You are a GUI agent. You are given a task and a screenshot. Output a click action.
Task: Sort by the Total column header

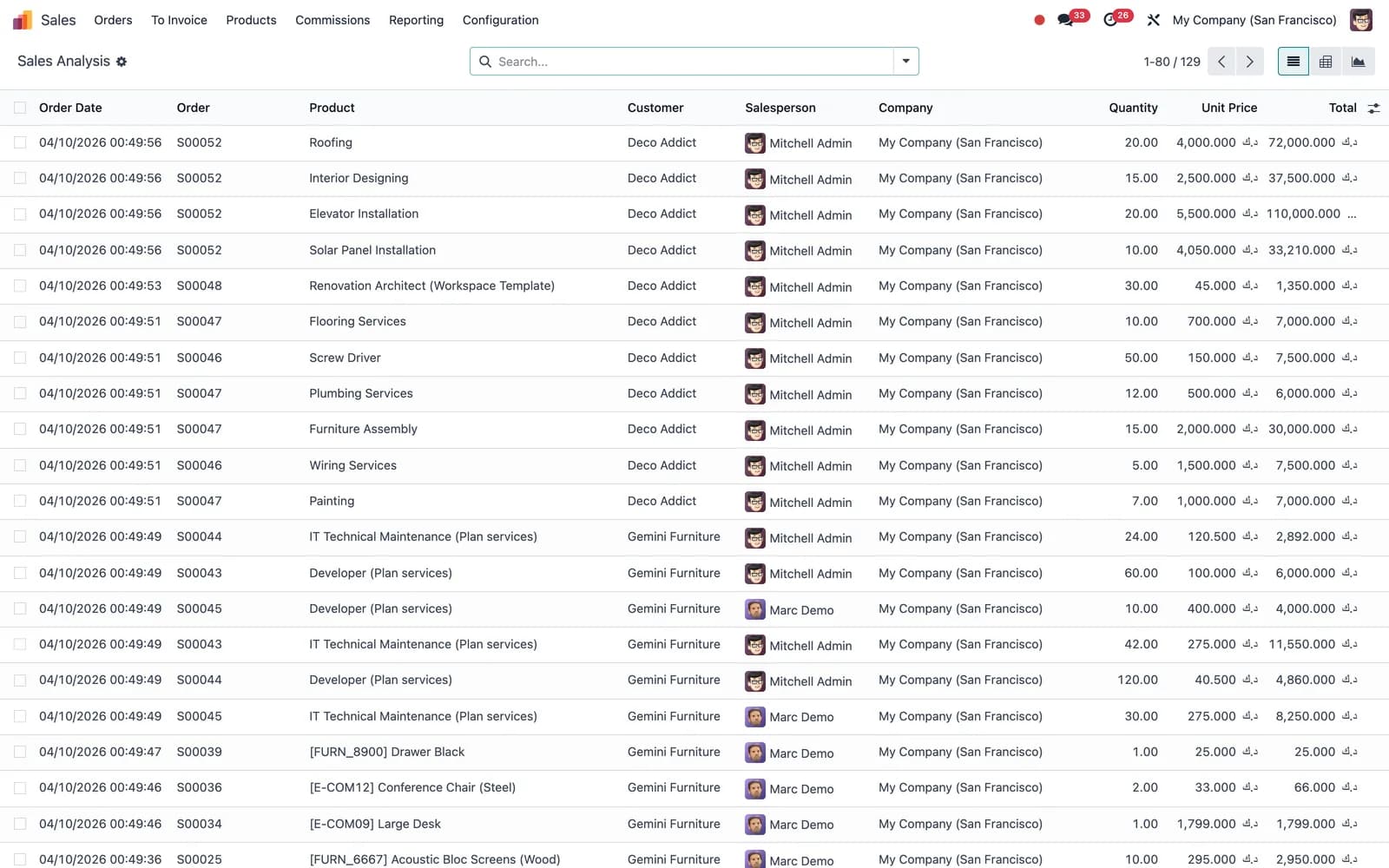[x=1342, y=108]
